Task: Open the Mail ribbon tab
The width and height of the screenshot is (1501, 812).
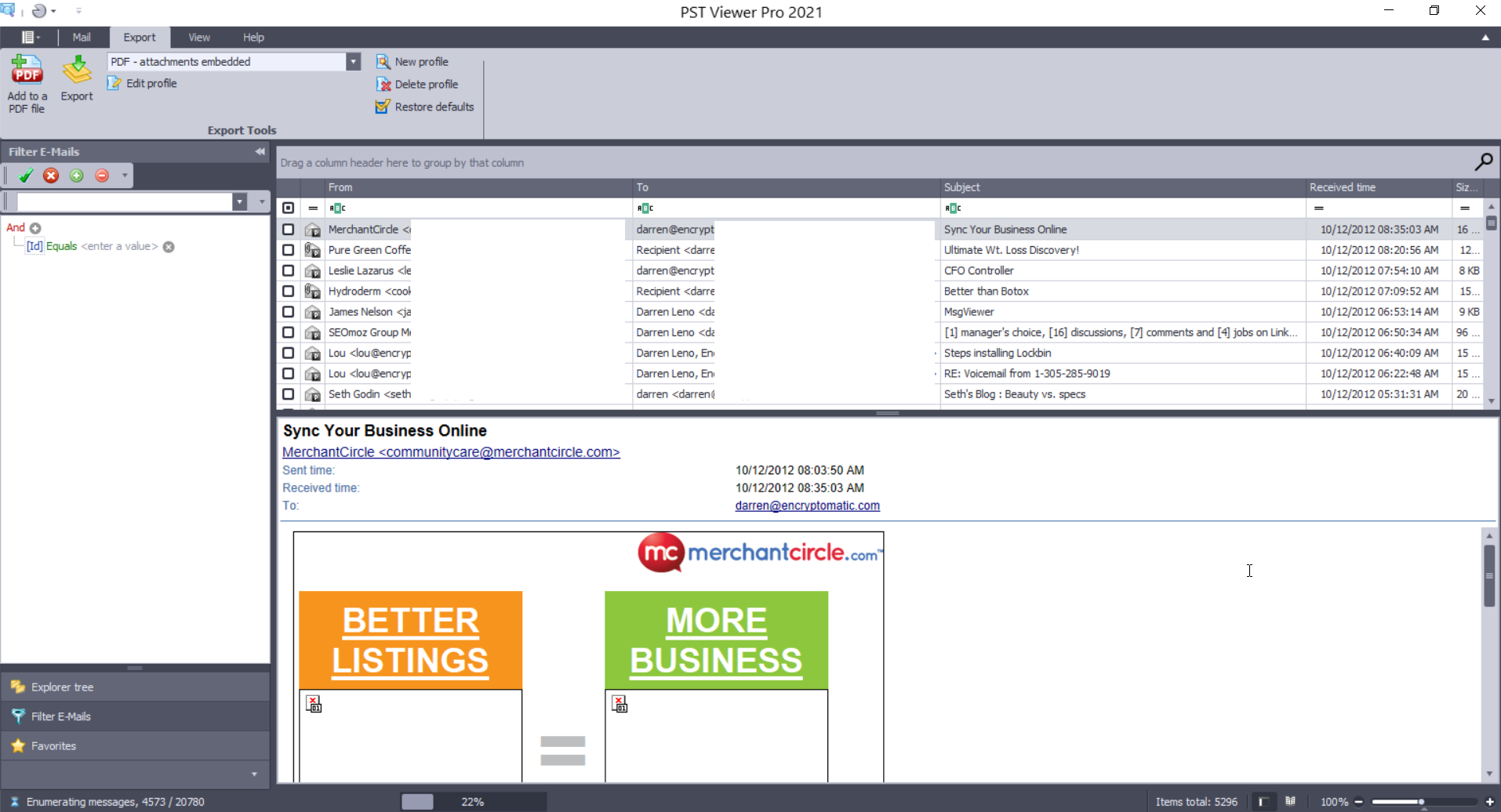Action: (x=81, y=37)
